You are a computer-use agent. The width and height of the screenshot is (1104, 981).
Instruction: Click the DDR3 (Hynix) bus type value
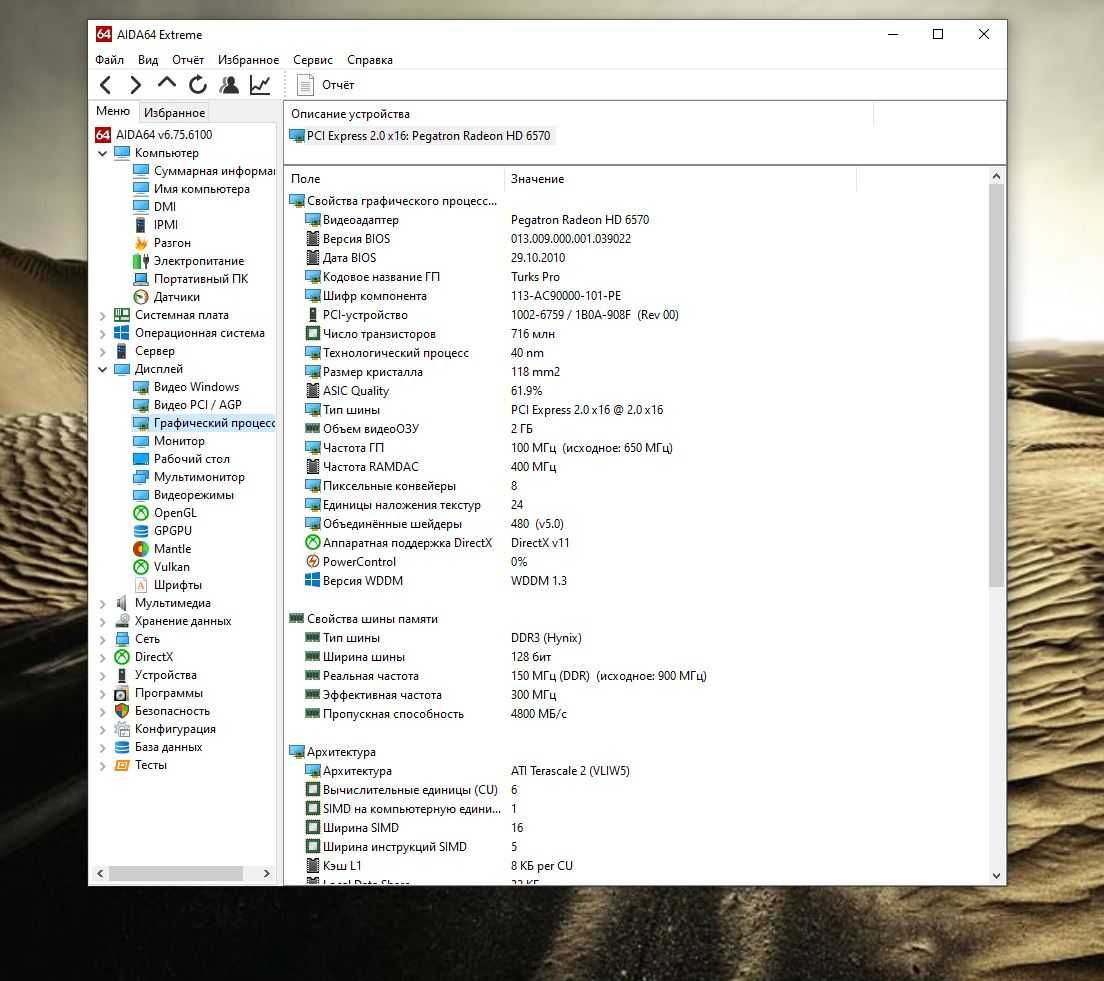[x=546, y=638]
